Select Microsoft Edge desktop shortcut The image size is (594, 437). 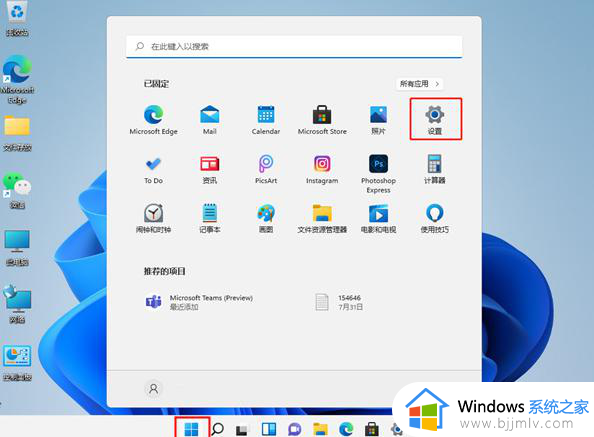coord(17,79)
